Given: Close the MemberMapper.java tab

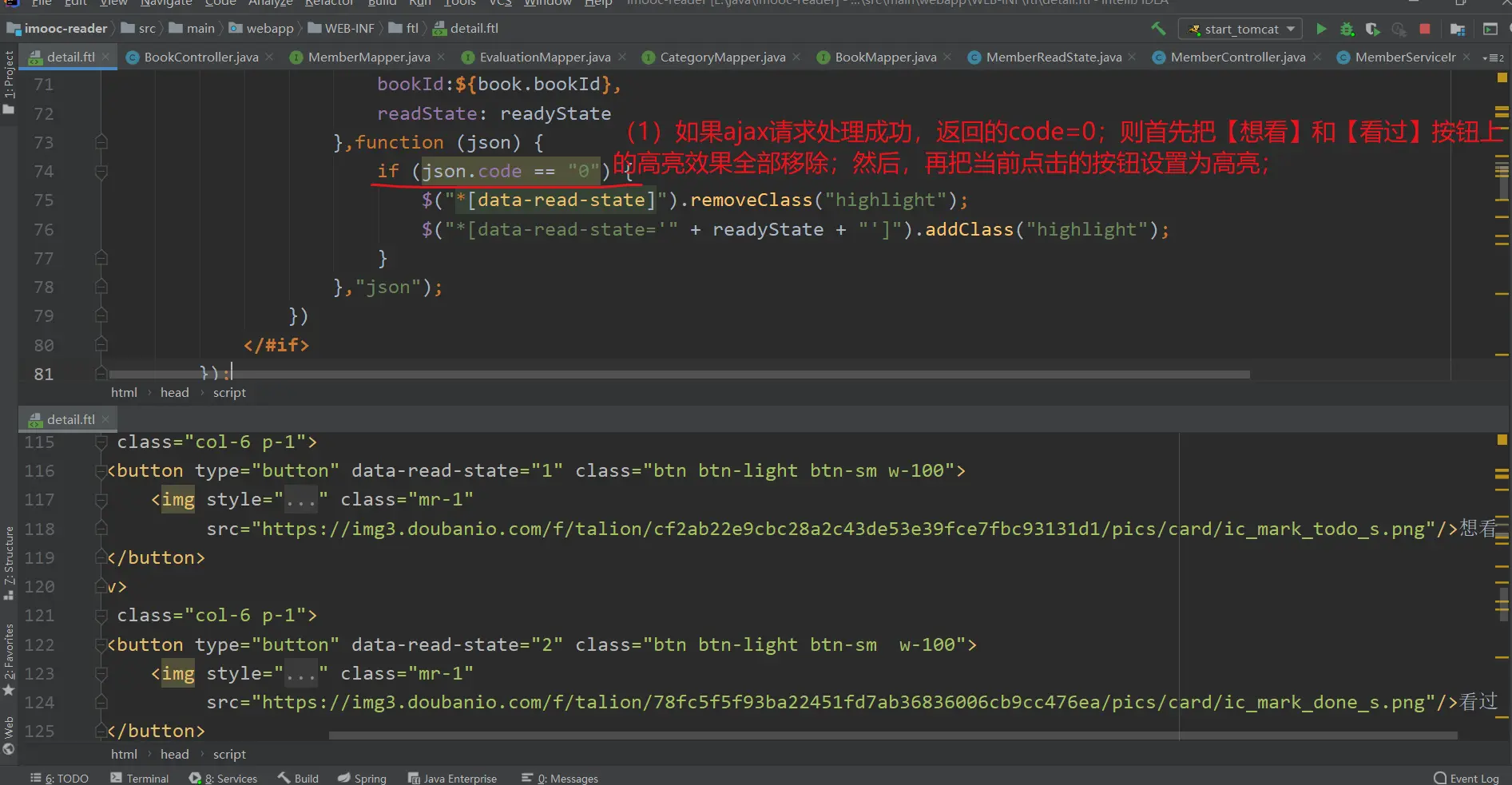Looking at the screenshot, I should (441, 57).
